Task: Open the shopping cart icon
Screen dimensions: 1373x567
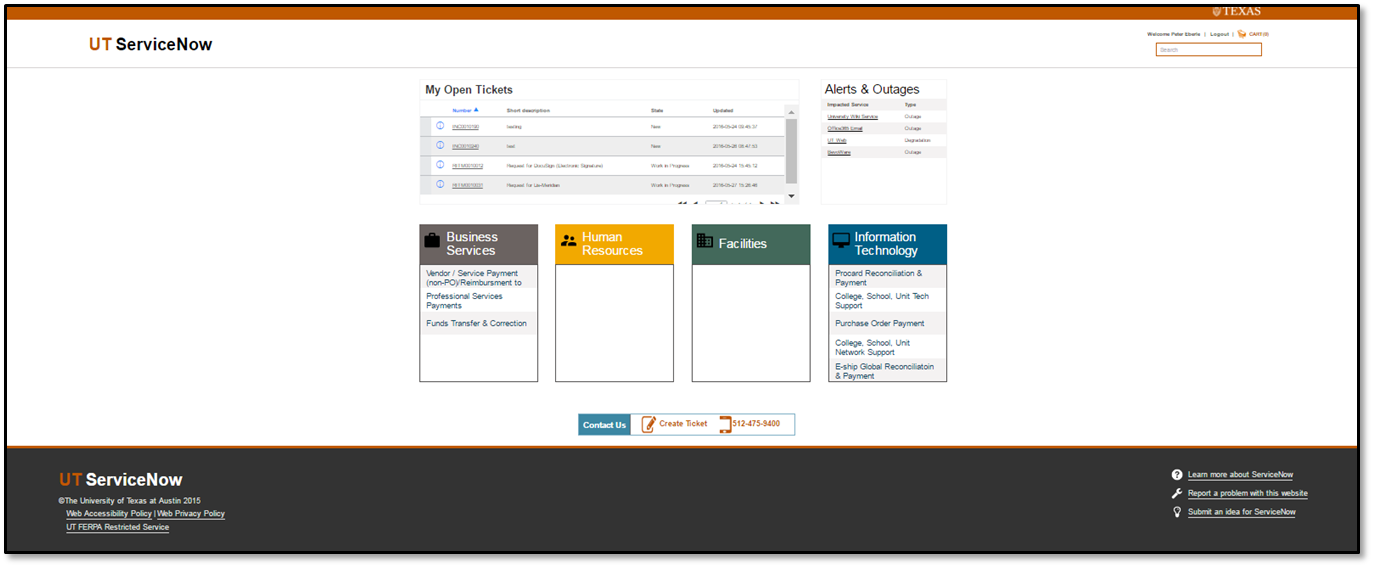Action: [x=1241, y=34]
